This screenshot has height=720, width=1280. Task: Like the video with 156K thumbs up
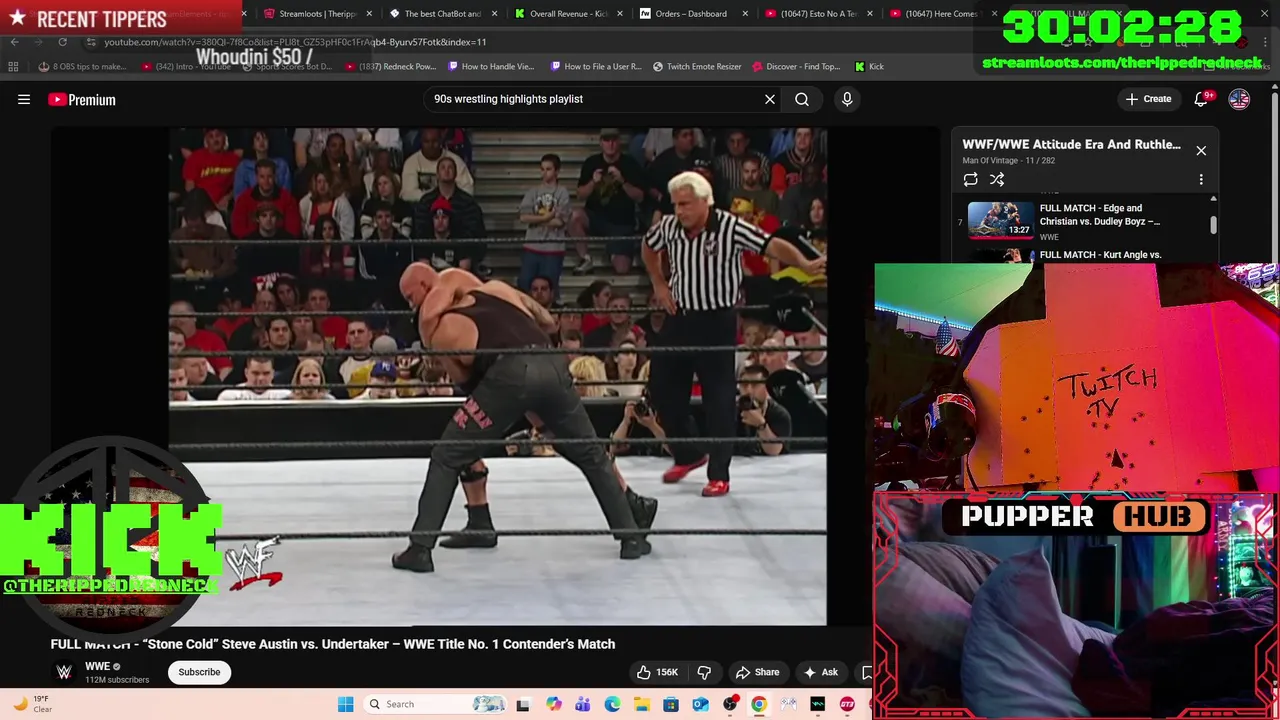[658, 672]
